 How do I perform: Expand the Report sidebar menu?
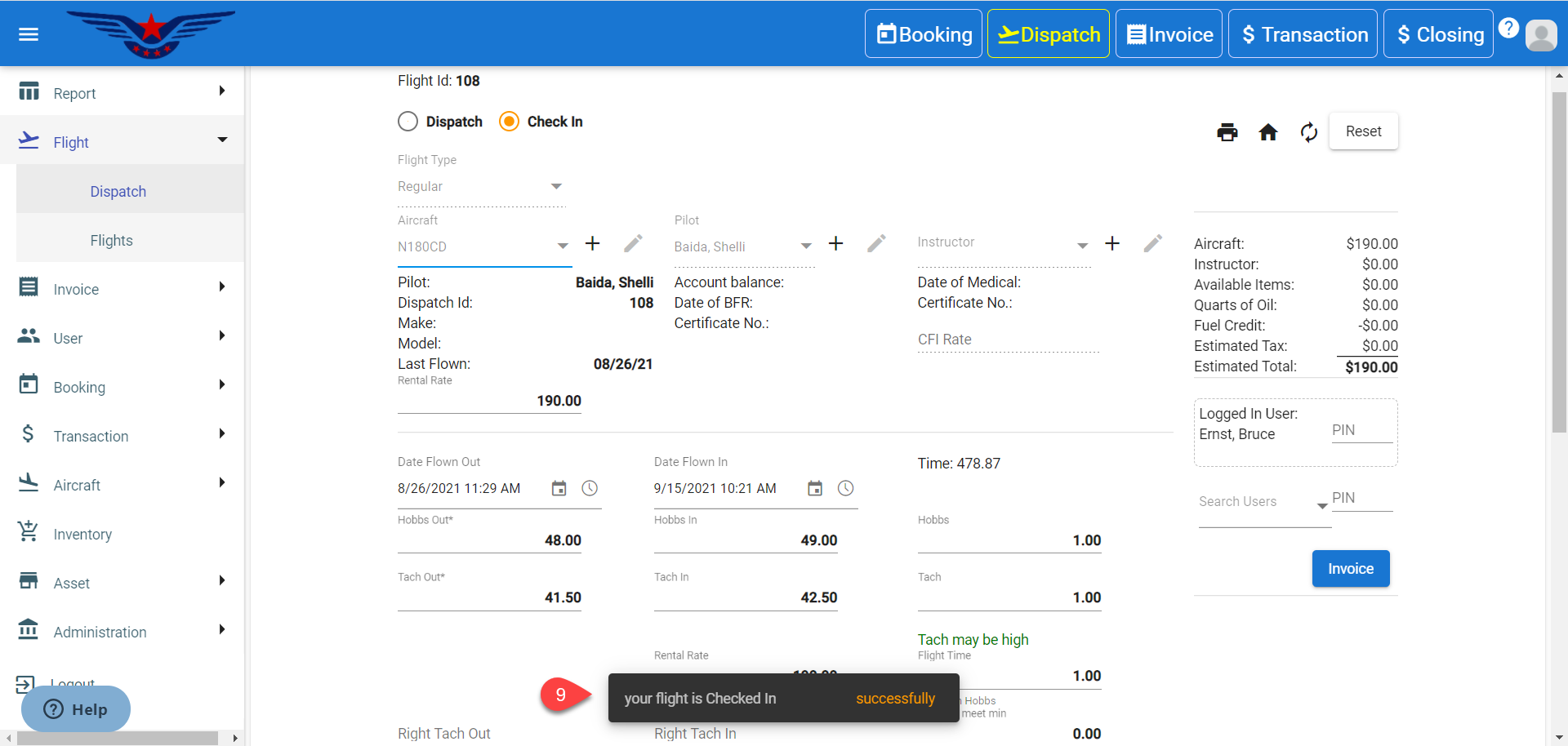click(x=122, y=93)
